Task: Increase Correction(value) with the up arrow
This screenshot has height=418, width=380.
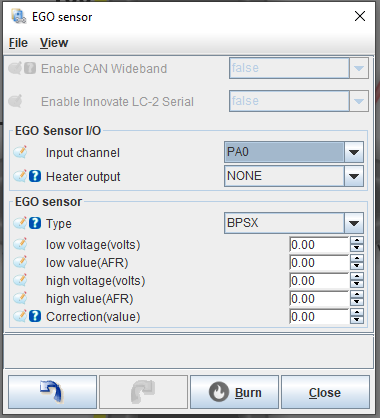Action: (x=357, y=313)
